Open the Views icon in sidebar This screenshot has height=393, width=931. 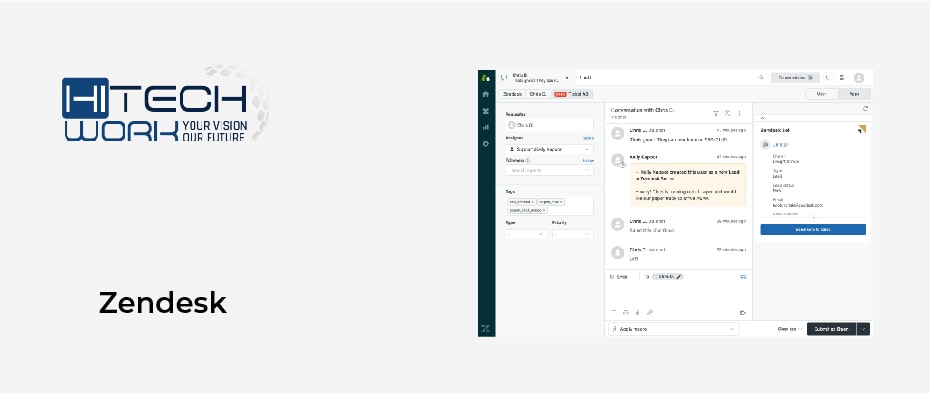[486, 110]
